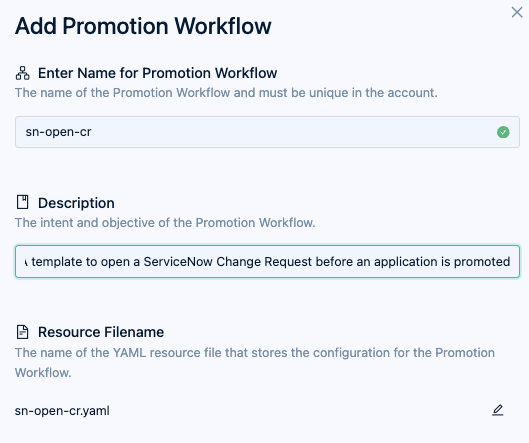529x443 pixels.
Task: Focus the Description text input field
Action: pos(267,261)
